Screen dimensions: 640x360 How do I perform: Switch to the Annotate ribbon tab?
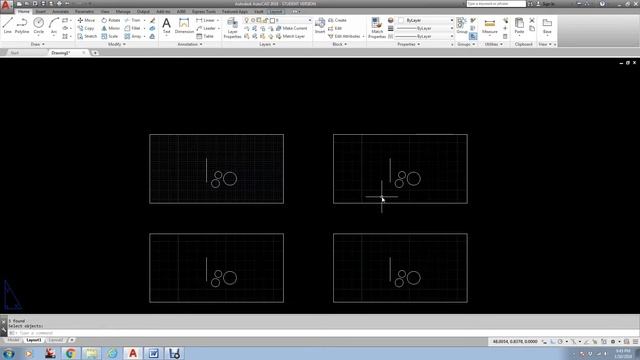coord(60,11)
